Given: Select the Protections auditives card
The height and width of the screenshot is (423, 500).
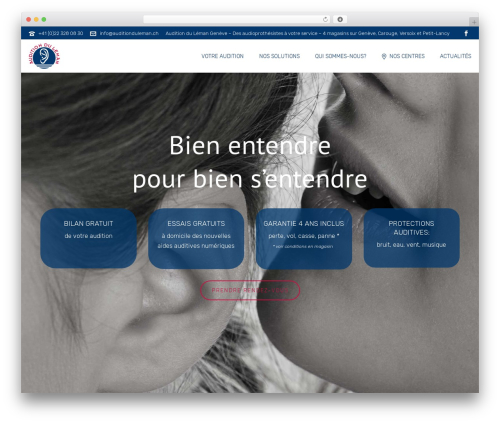Looking at the screenshot, I should (x=411, y=238).
